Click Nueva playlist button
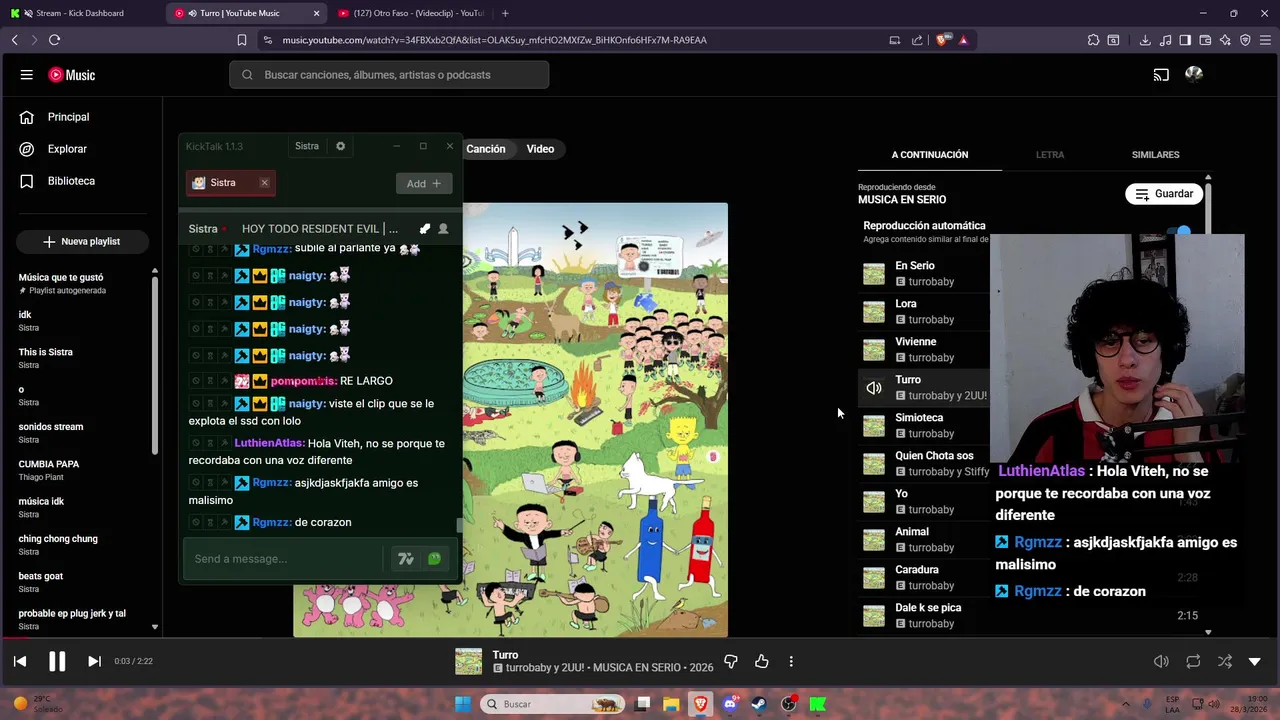Screen dimensions: 1280x720 (82, 242)
